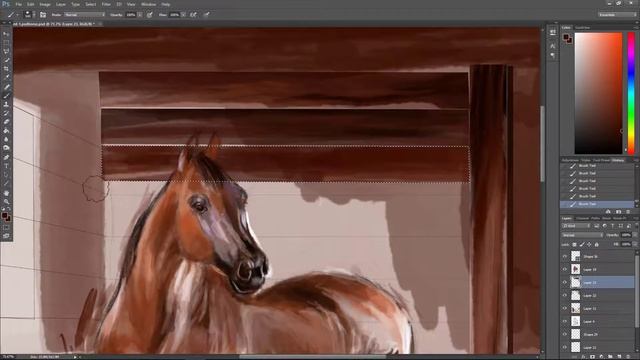Hide the Layer 22 layer
The height and width of the screenshot is (360, 640).
click(x=565, y=296)
